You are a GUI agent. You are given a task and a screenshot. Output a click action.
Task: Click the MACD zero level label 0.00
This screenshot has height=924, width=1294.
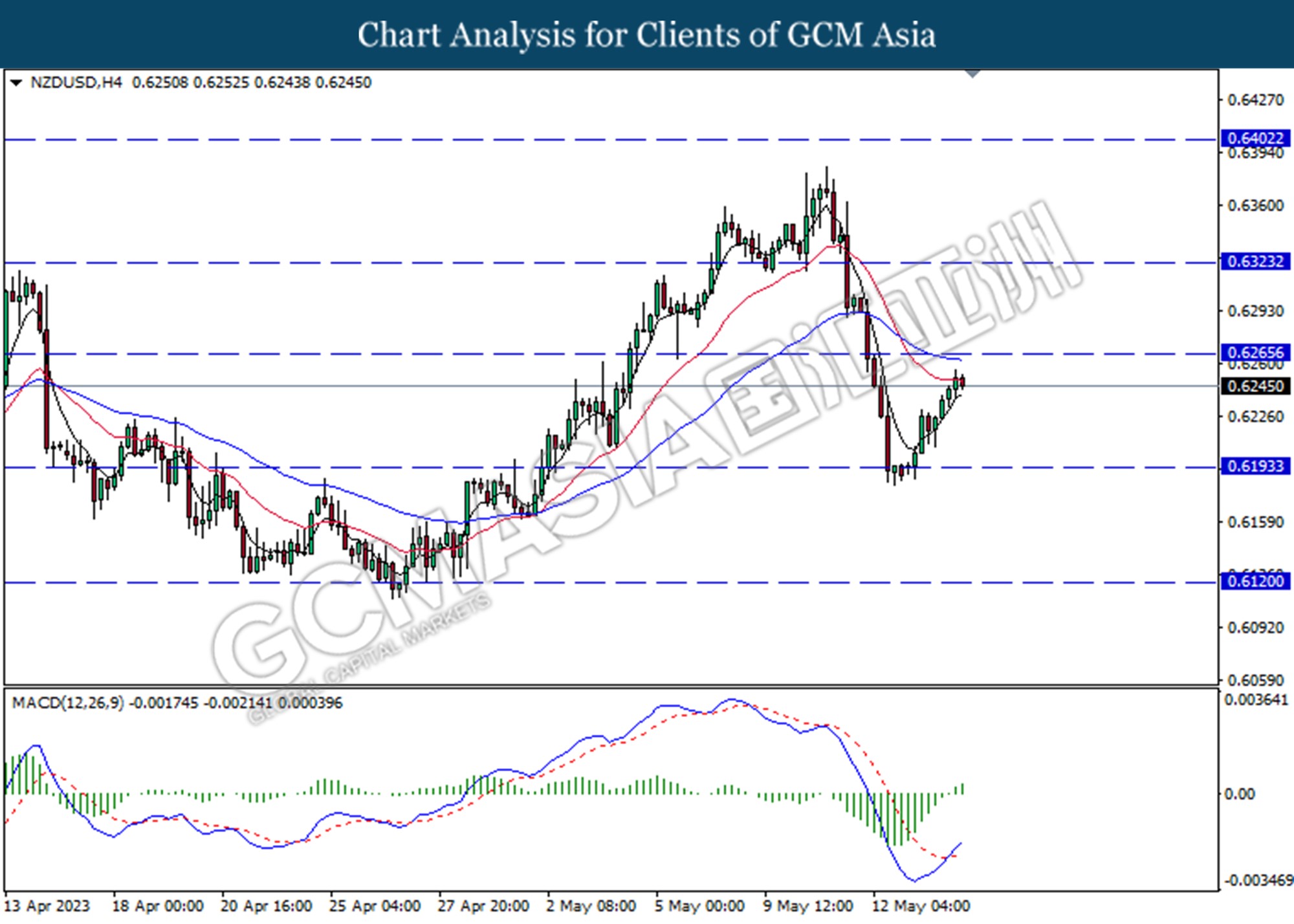pos(1240,794)
